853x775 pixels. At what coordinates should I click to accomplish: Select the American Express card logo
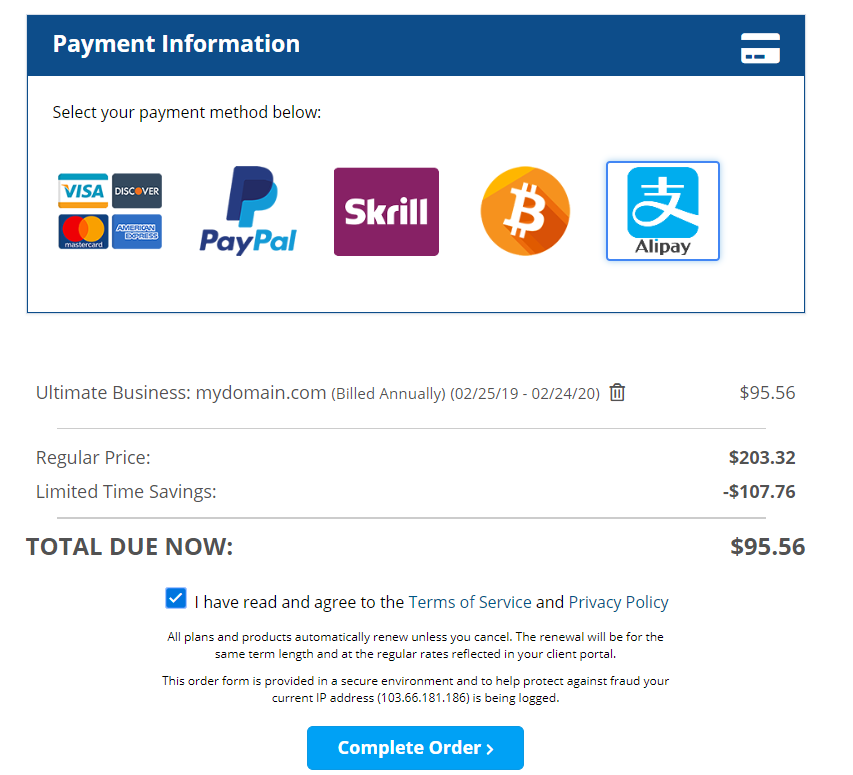[137, 231]
